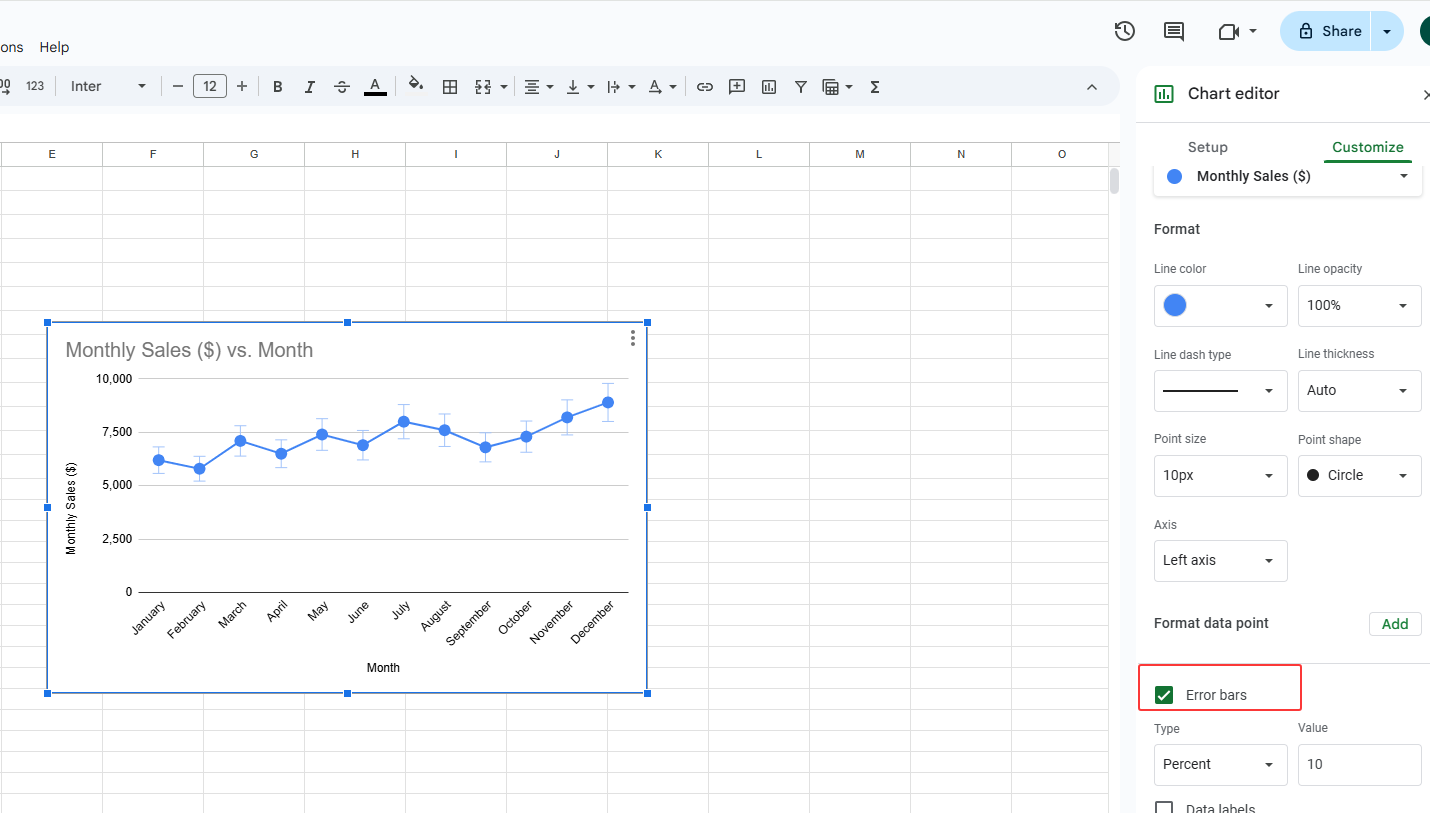The height and width of the screenshot is (813, 1430).
Task: Toggle strikethrough text formatting
Action: click(342, 87)
